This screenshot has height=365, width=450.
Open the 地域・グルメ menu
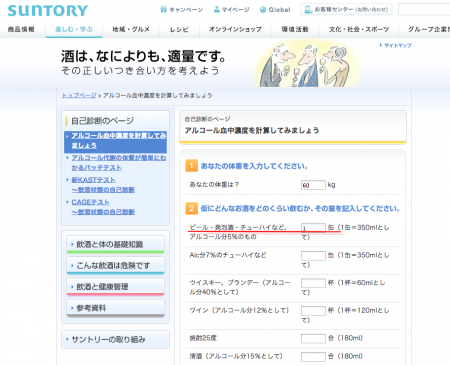[x=131, y=29]
